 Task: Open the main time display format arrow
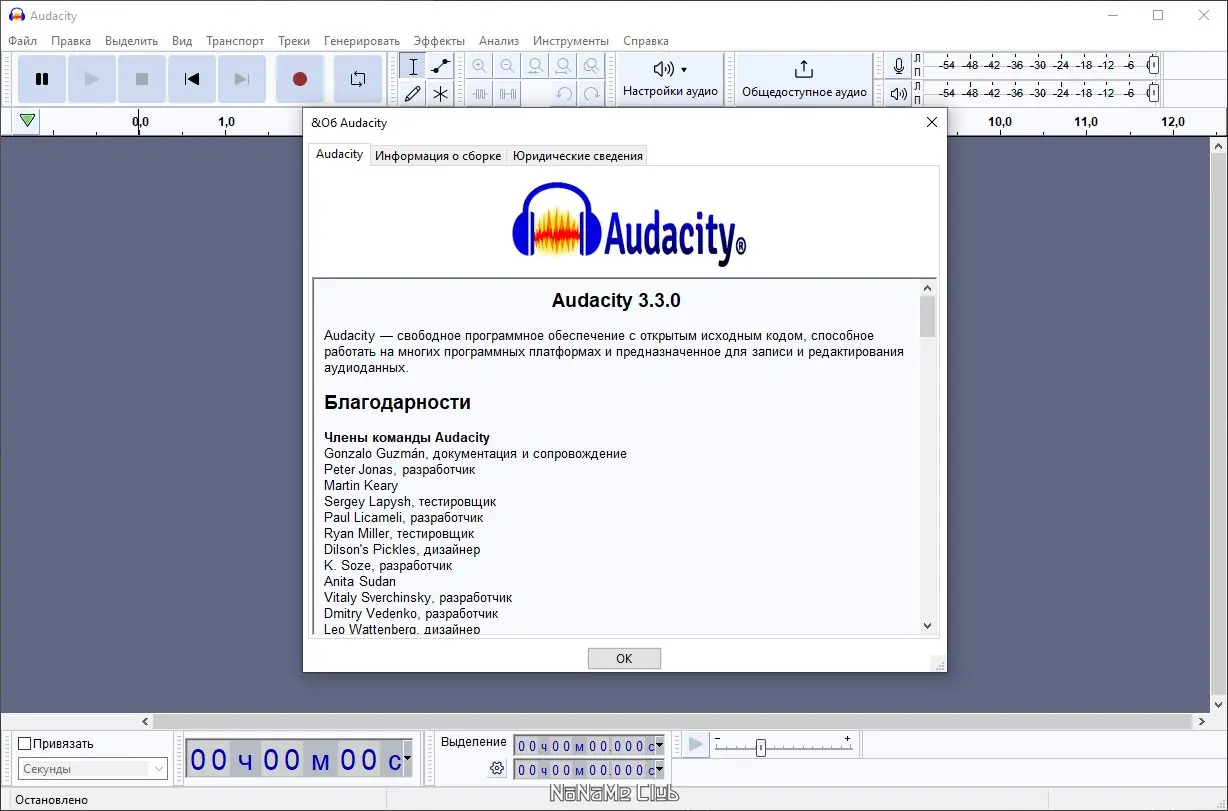click(x=408, y=760)
